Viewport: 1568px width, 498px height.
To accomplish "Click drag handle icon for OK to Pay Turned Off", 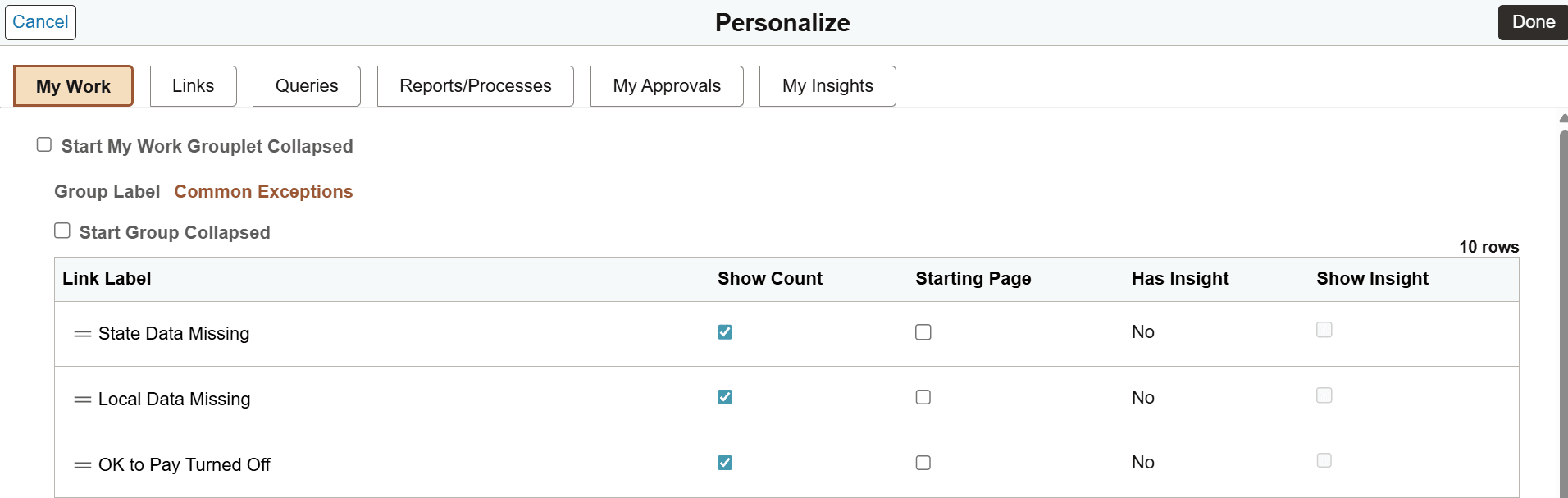I will (82, 465).
